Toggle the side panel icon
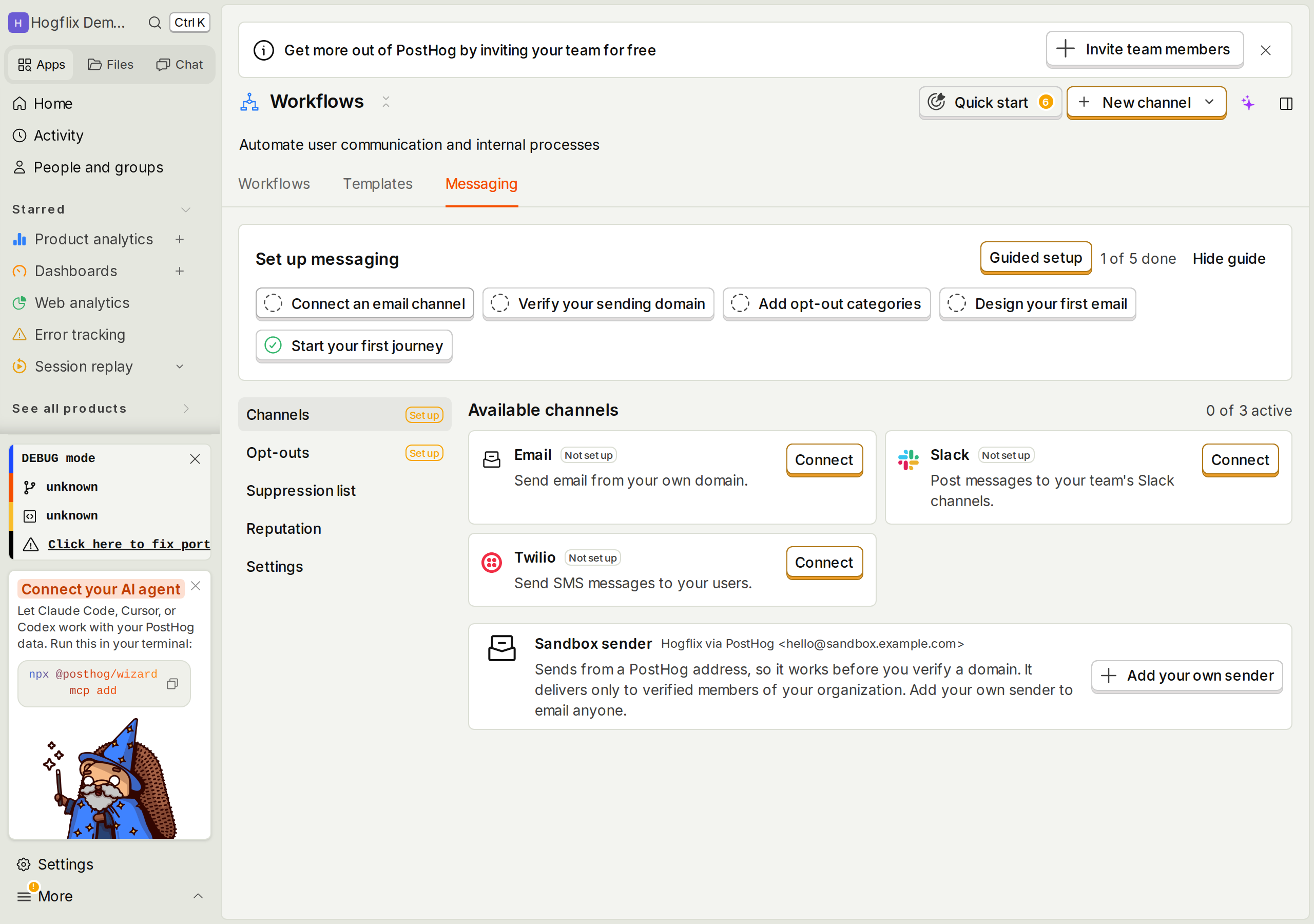Screen dimensions: 1314x924 1286,104
